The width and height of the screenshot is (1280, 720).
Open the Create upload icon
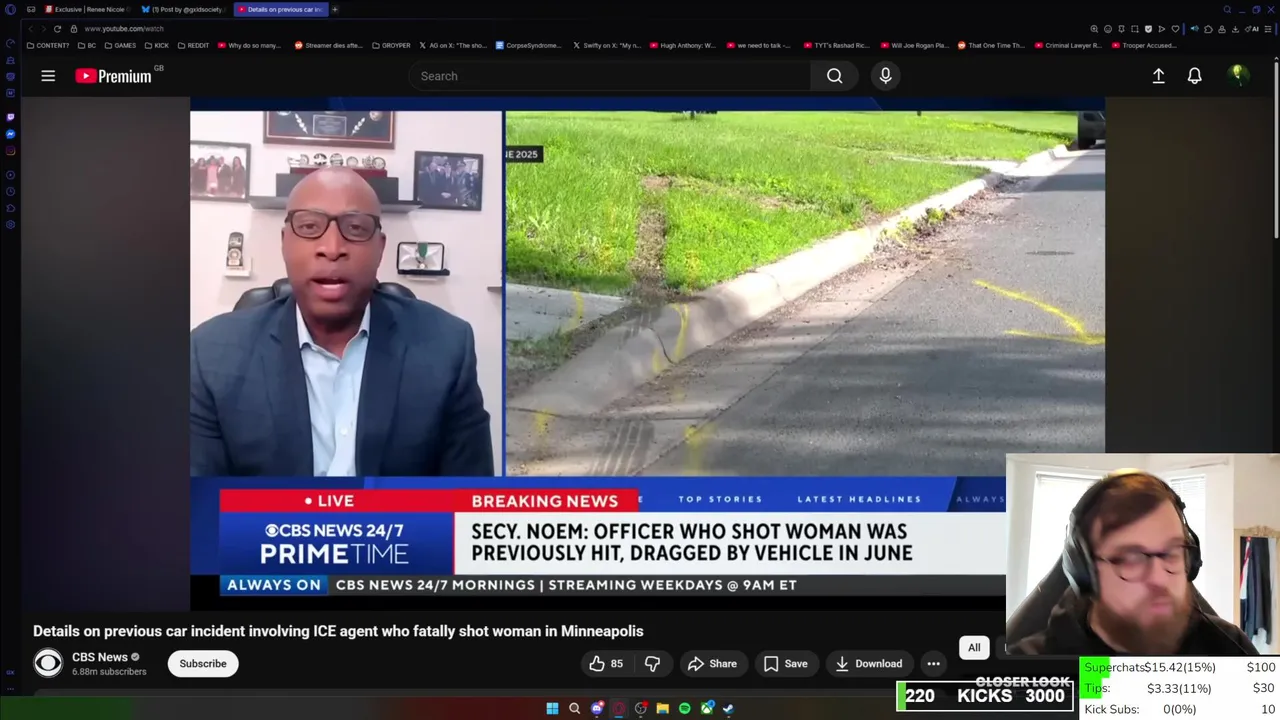(1158, 76)
